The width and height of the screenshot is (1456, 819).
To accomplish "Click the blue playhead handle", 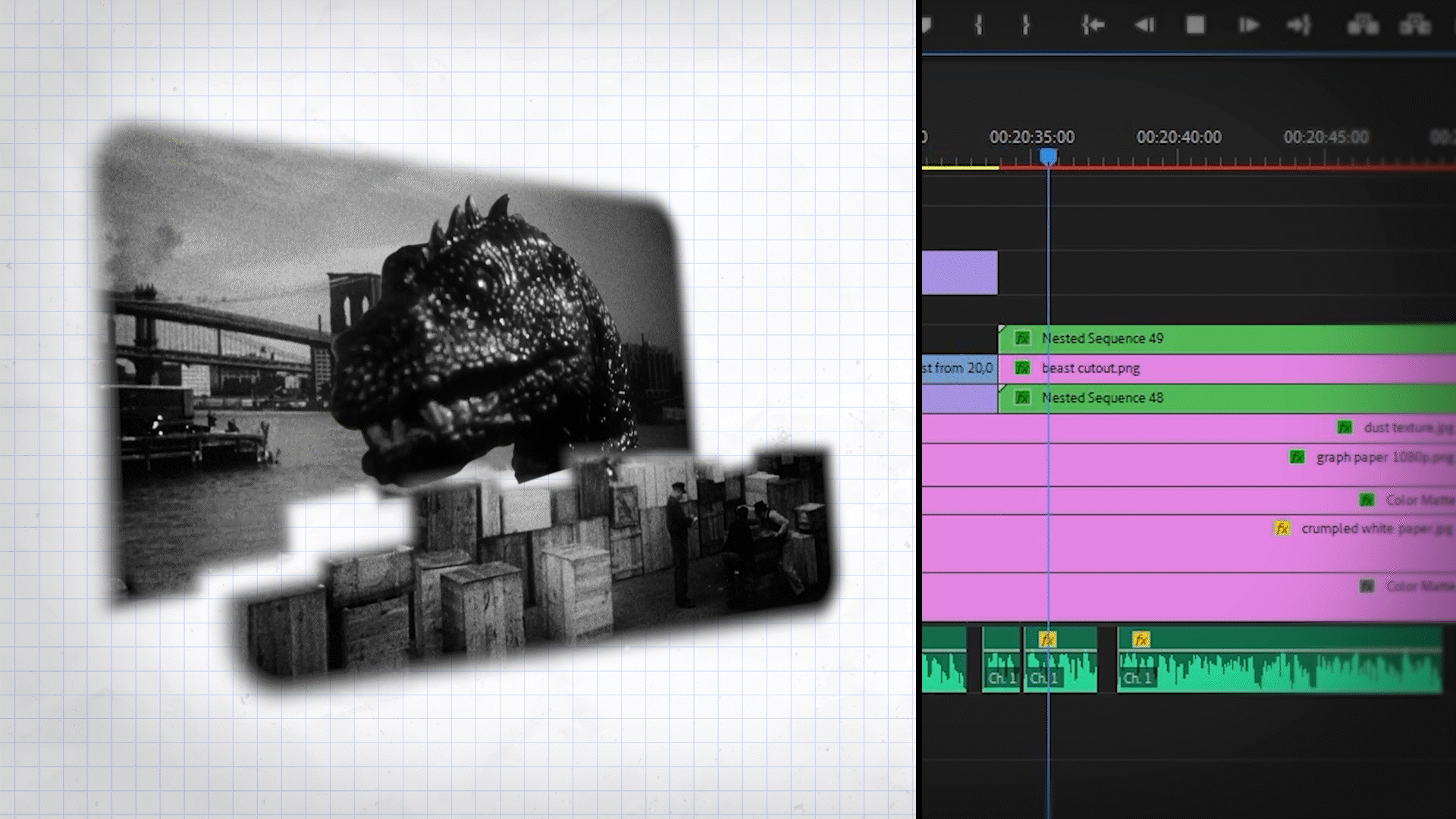I will pyautogui.click(x=1048, y=156).
